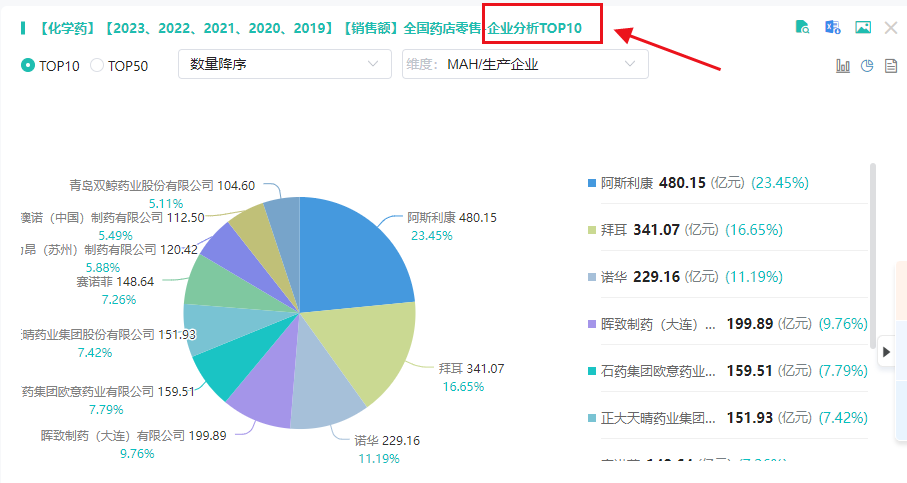
Task: Click pie label 青岛双鲸药业股份有限公司 104.60
Action: [162, 186]
